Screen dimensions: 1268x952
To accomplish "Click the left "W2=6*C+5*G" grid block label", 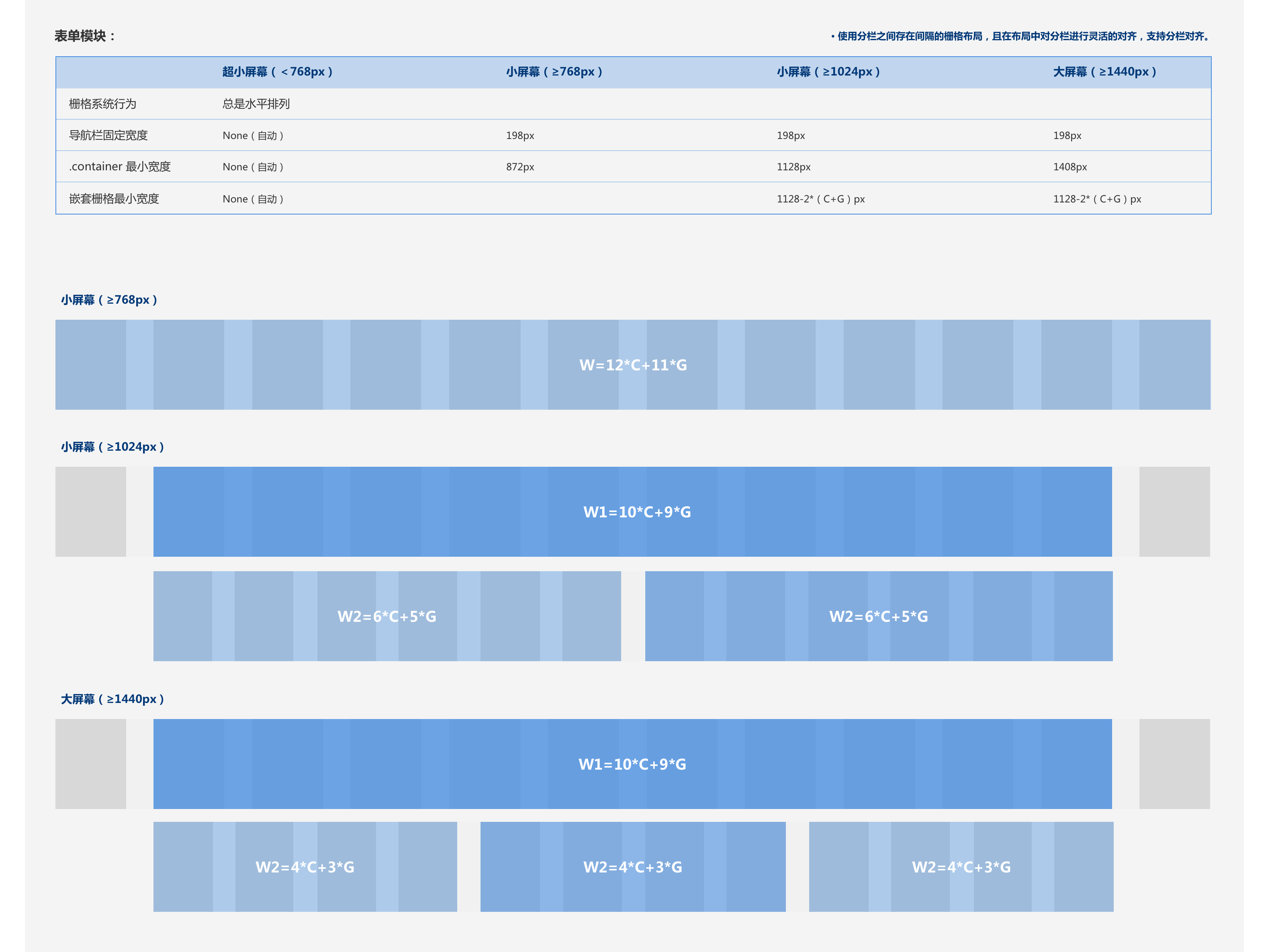I will (x=387, y=617).
